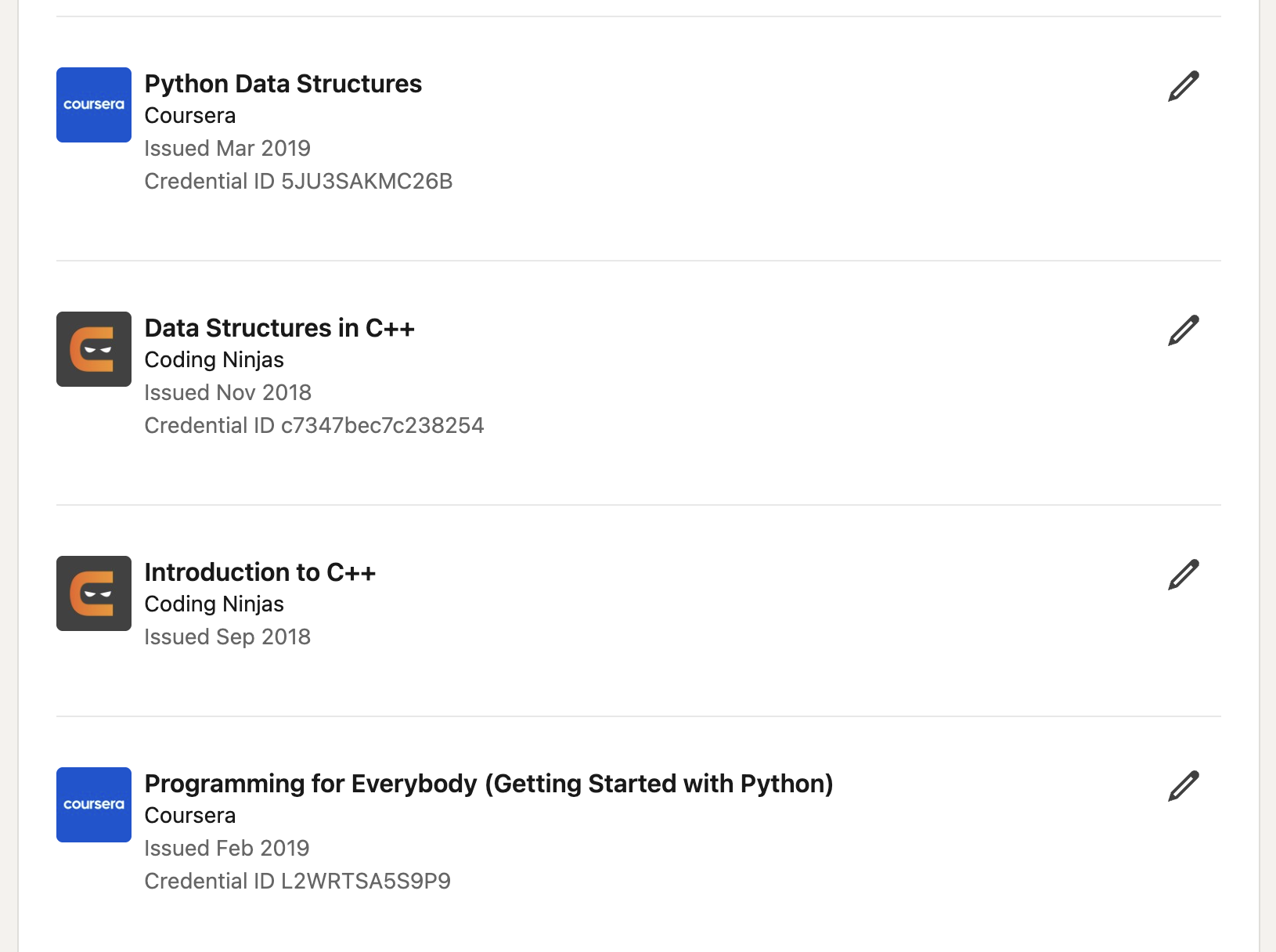This screenshot has height=952, width=1276.
Task: Edit the Programming for Everybody certification
Action: click(1184, 786)
